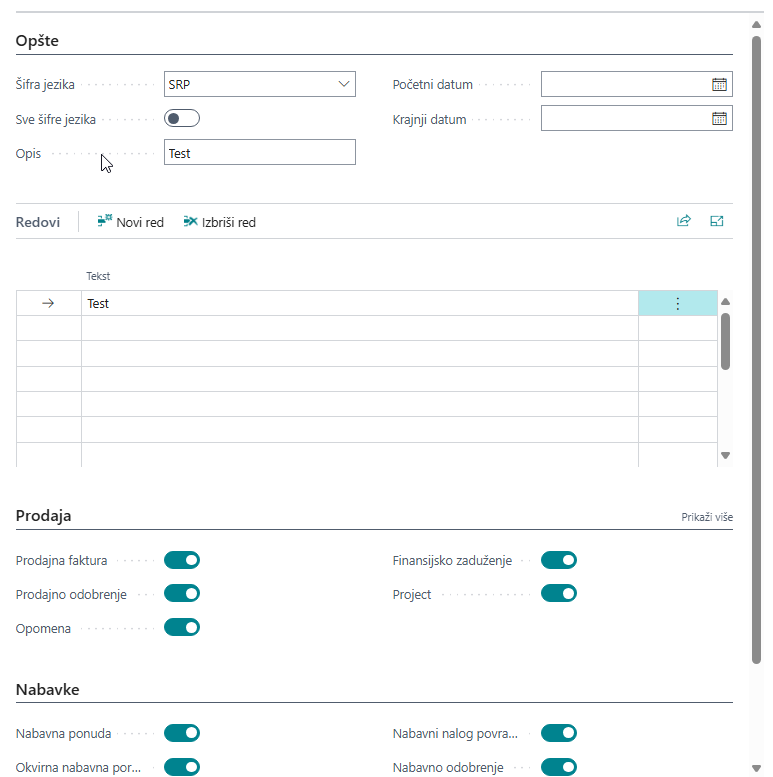Open the Početni datum calendar picker
The image size is (773, 777).
[x=719, y=85]
